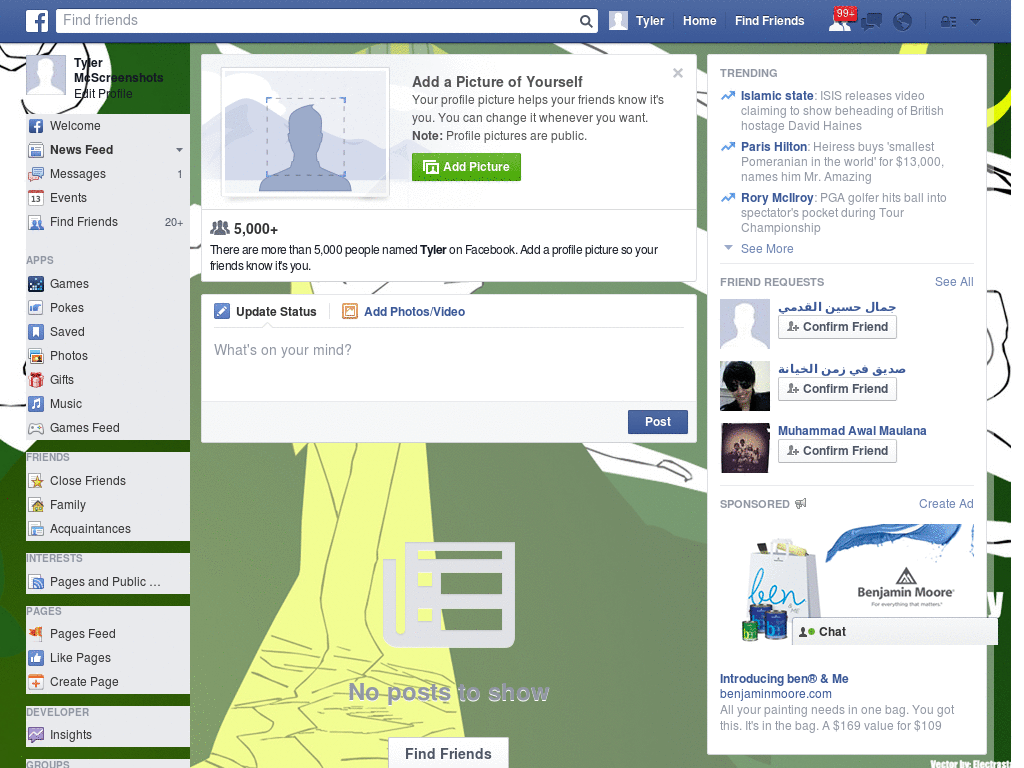Click the blue Post button
Image resolution: width=1024 pixels, height=768 pixels.
[x=658, y=422]
